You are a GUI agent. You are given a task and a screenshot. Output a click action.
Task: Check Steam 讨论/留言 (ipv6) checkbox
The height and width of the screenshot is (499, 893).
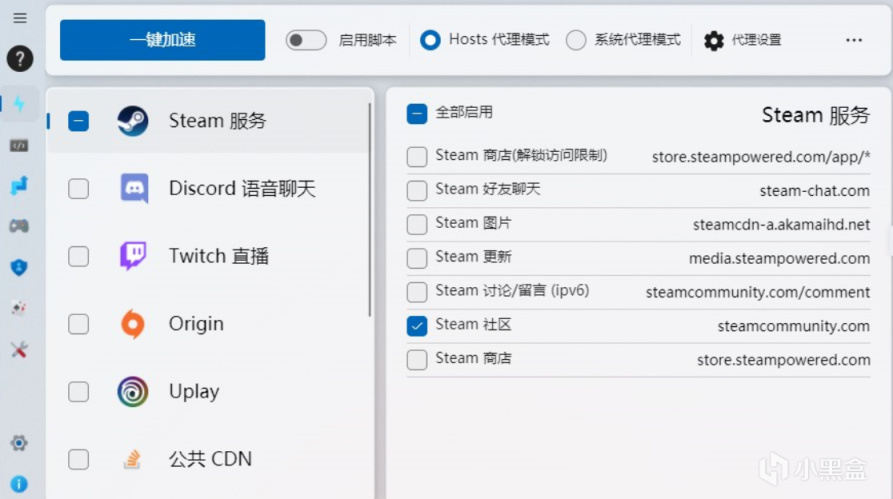[417, 292]
